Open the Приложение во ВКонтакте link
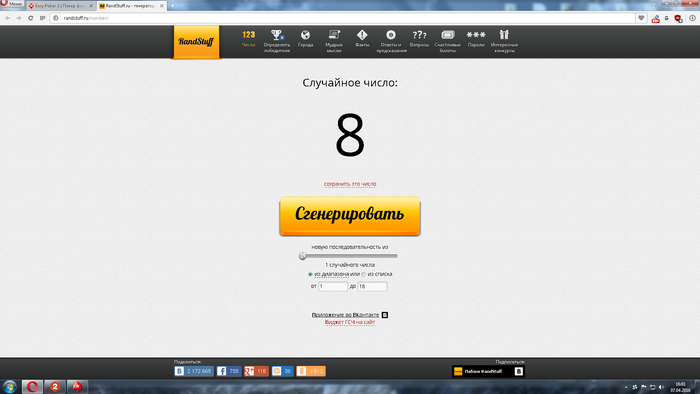 click(x=346, y=315)
